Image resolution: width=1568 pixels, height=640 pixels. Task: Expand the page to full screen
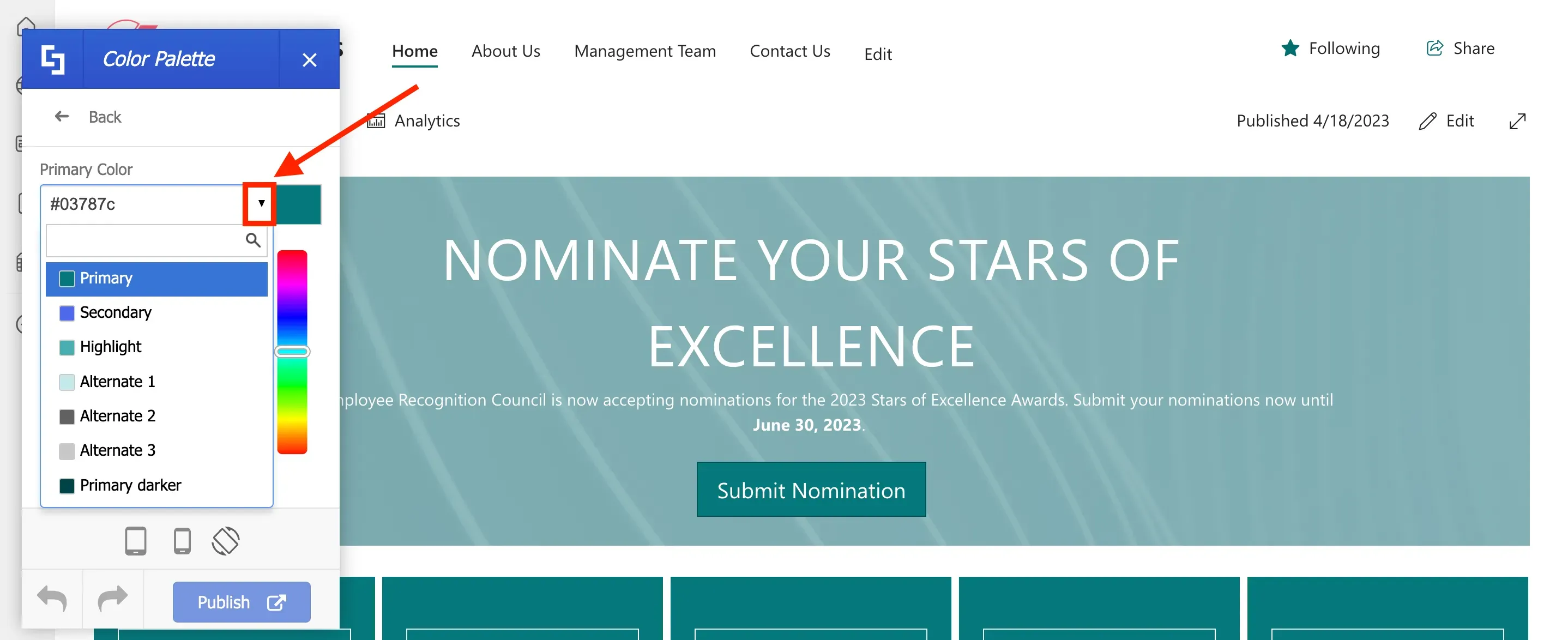1517,121
